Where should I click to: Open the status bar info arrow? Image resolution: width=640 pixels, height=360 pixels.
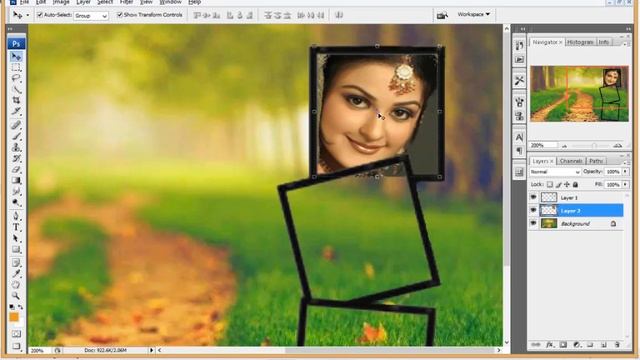[x=151, y=350]
